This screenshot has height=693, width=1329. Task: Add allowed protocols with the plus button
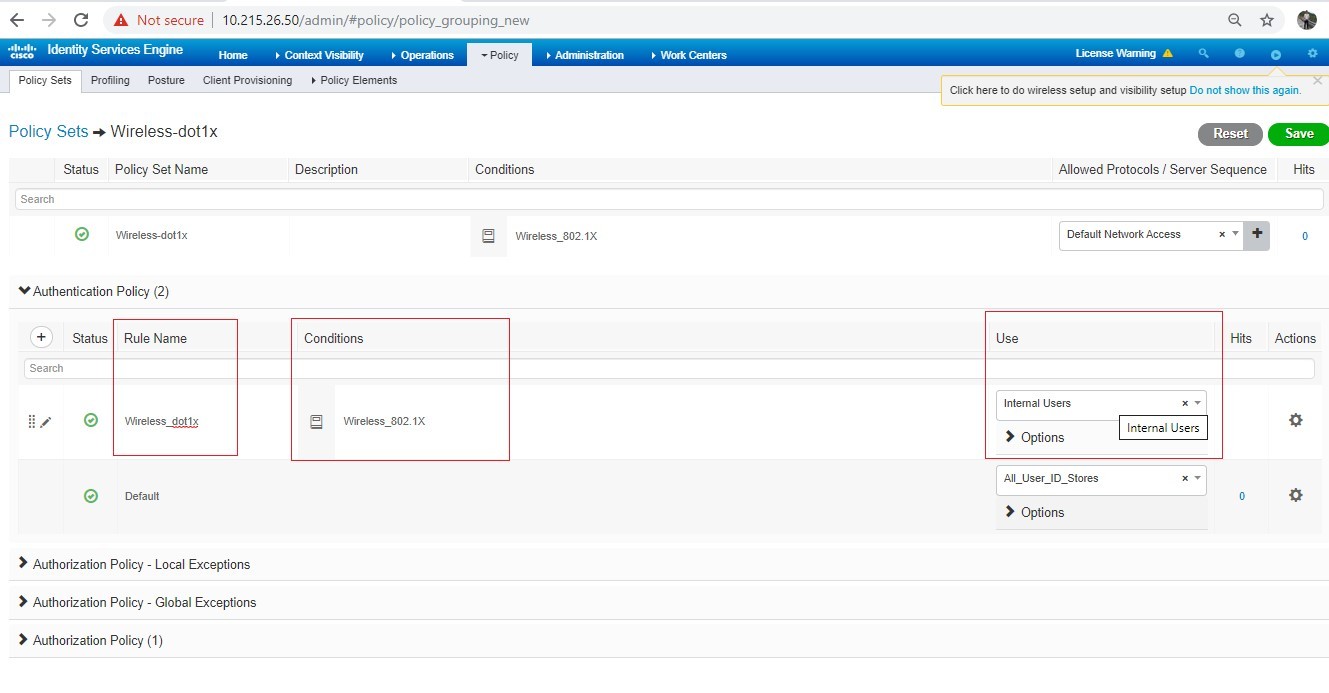(x=1257, y=235)
